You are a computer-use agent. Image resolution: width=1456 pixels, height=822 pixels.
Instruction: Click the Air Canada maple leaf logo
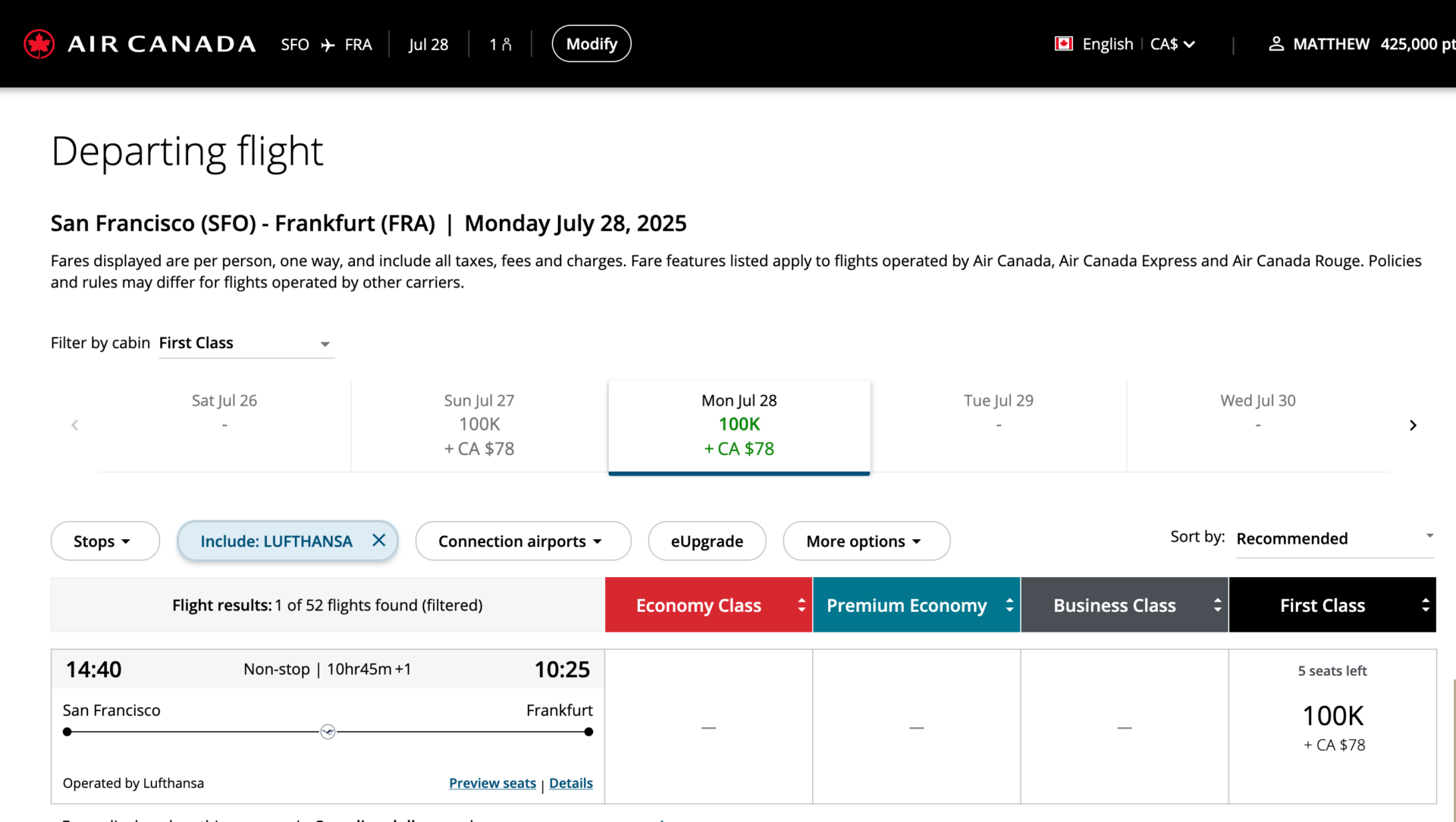(x=39, y=44)
